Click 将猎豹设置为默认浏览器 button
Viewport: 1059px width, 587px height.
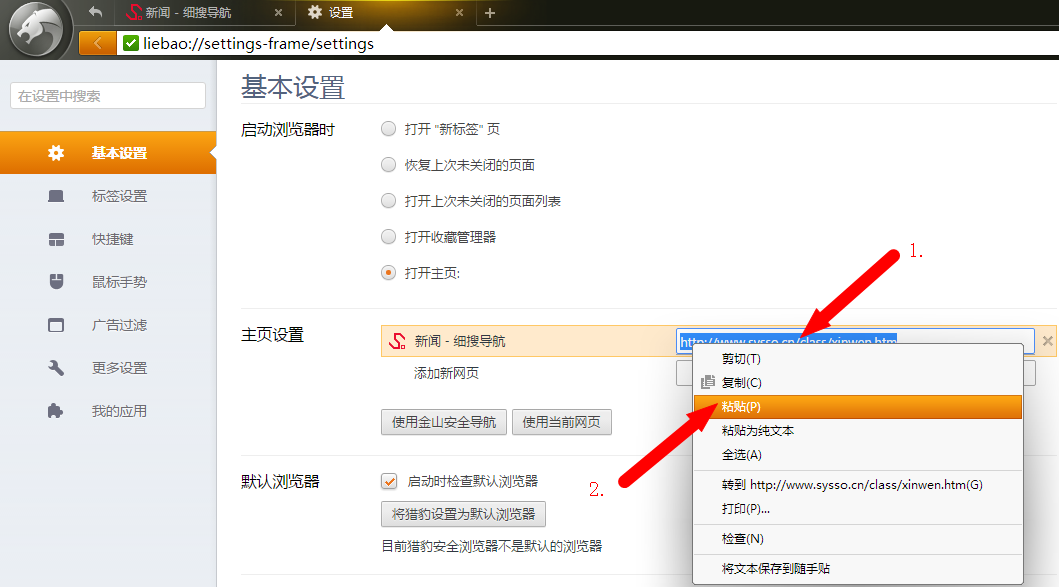tap(463, 514)
